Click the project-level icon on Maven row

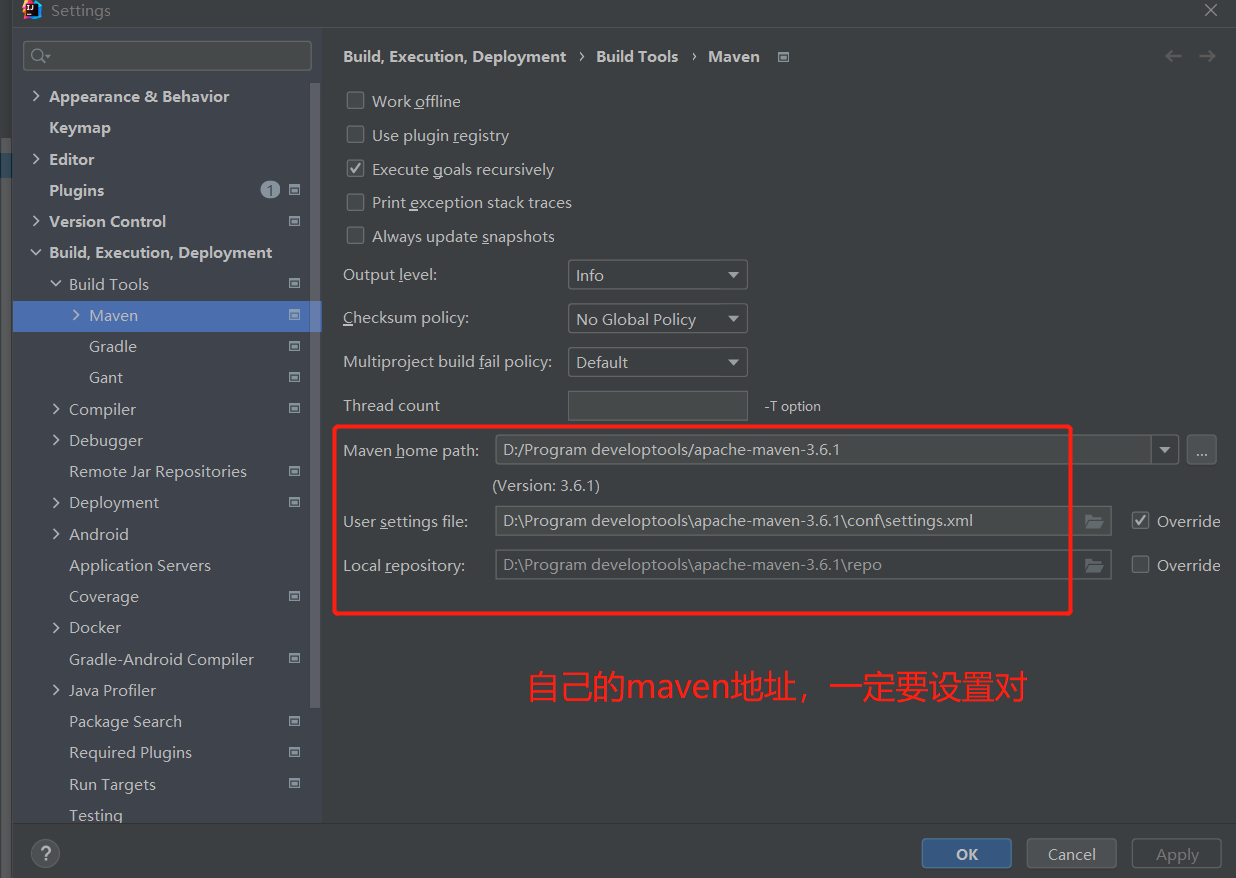[x=294, y=315]
